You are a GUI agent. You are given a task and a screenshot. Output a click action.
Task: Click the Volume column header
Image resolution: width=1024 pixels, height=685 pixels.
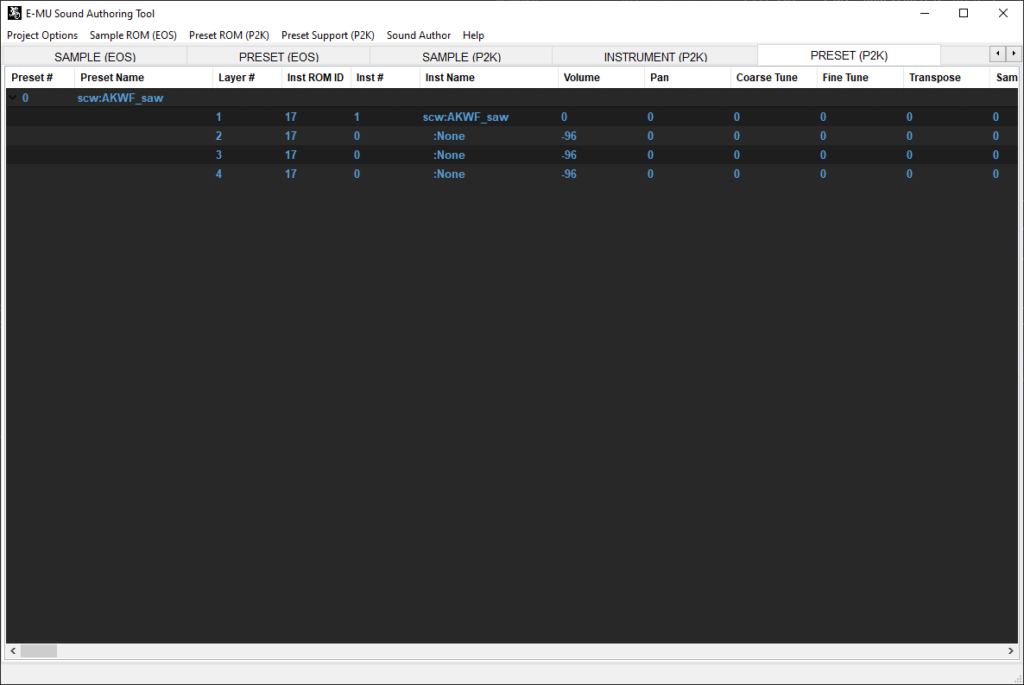tap(601, 78)
